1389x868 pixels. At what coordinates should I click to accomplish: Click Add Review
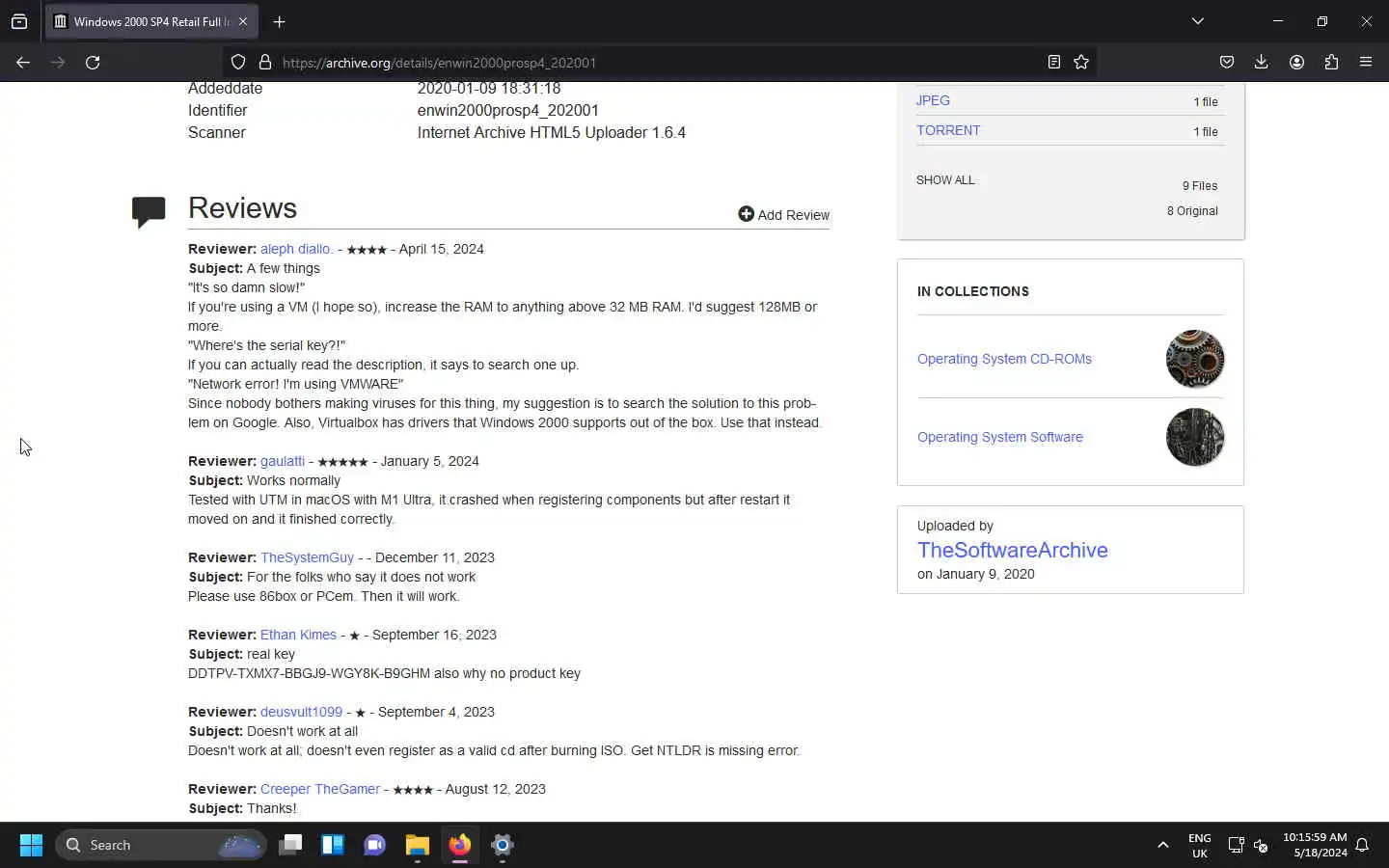pyautogui.click(x=783, y=214)
